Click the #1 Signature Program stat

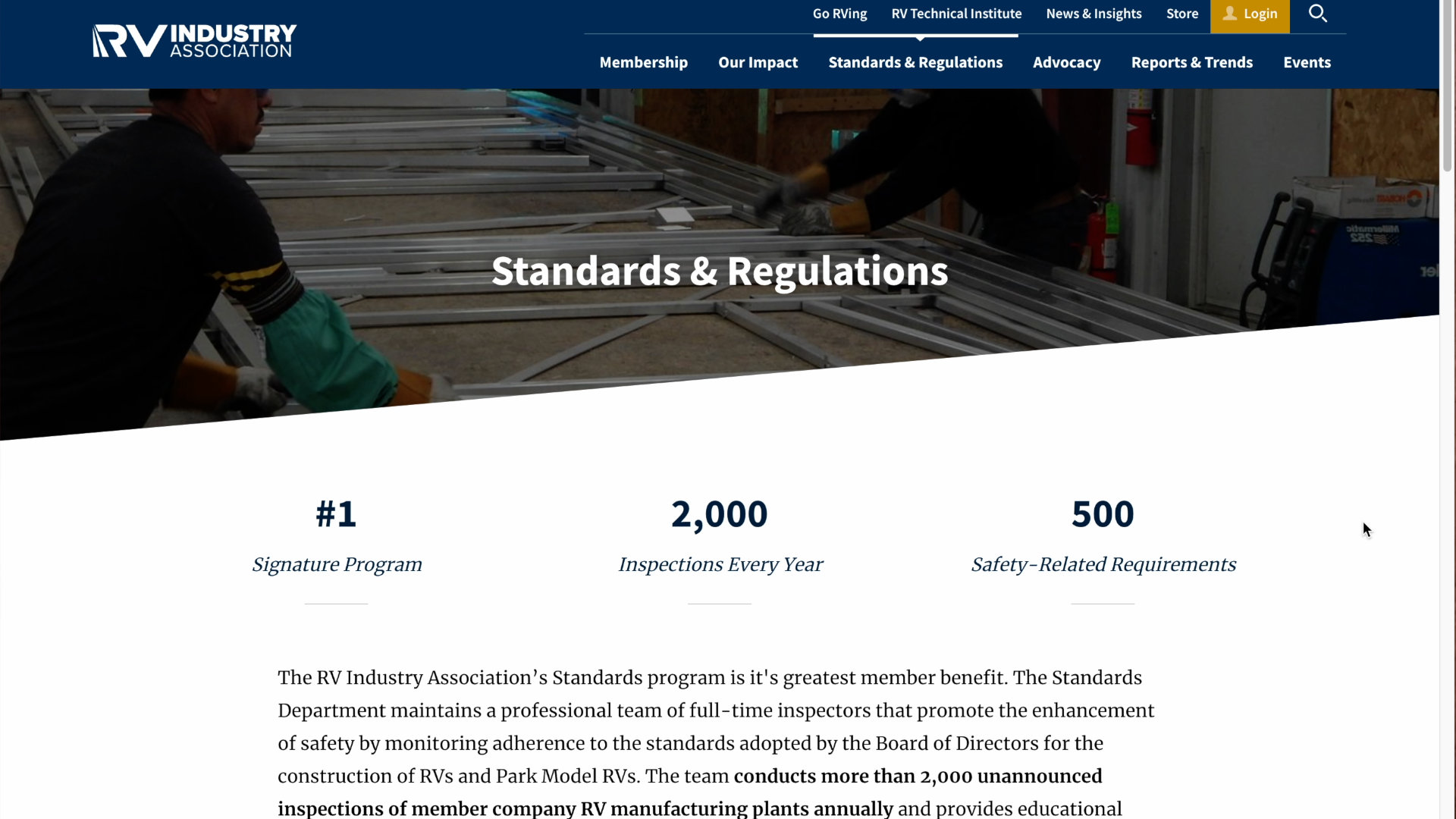pyautogui.click(x=336, y=535)
